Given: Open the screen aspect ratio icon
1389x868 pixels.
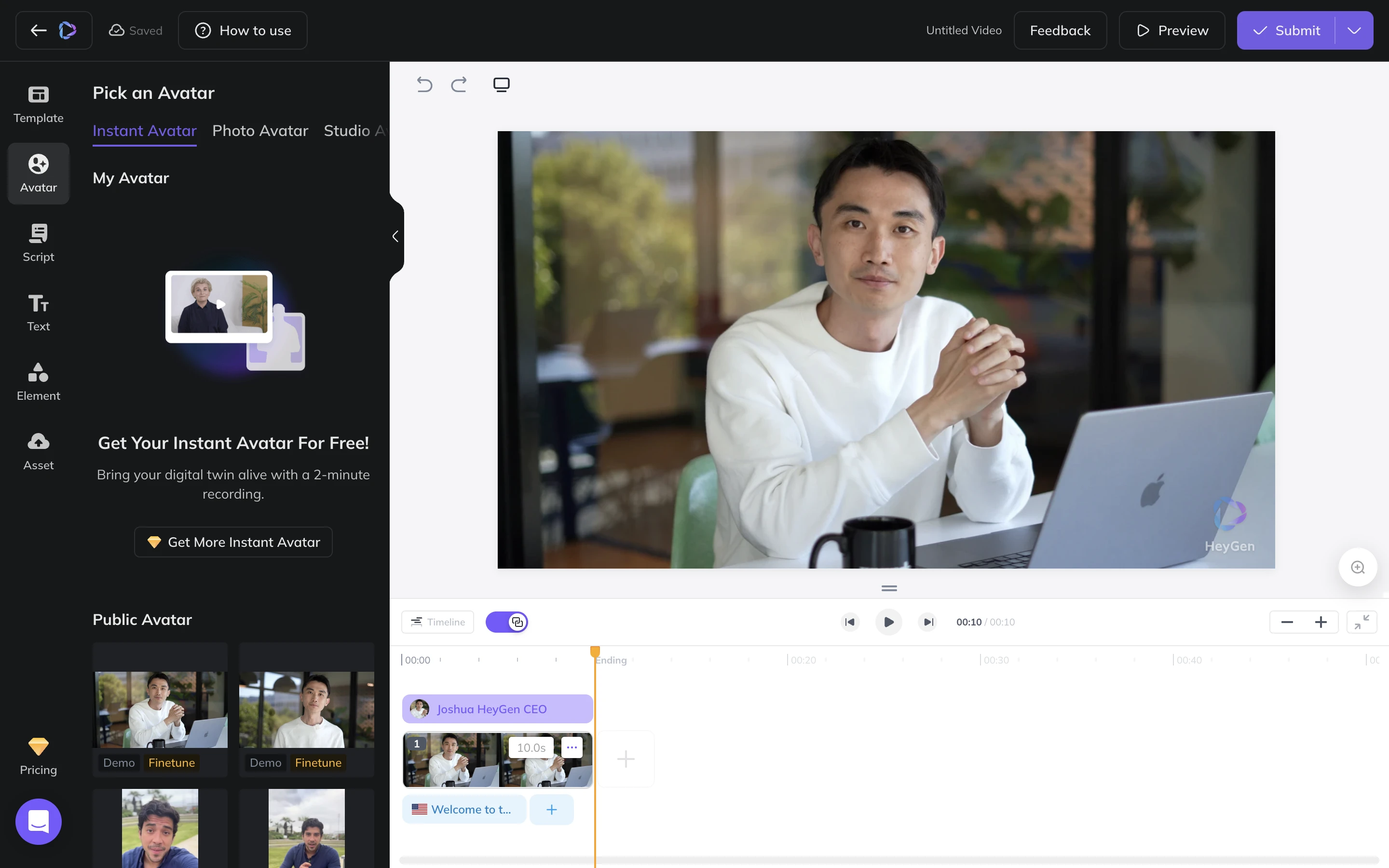Looking at the screenshot, I should coord(501,85).
